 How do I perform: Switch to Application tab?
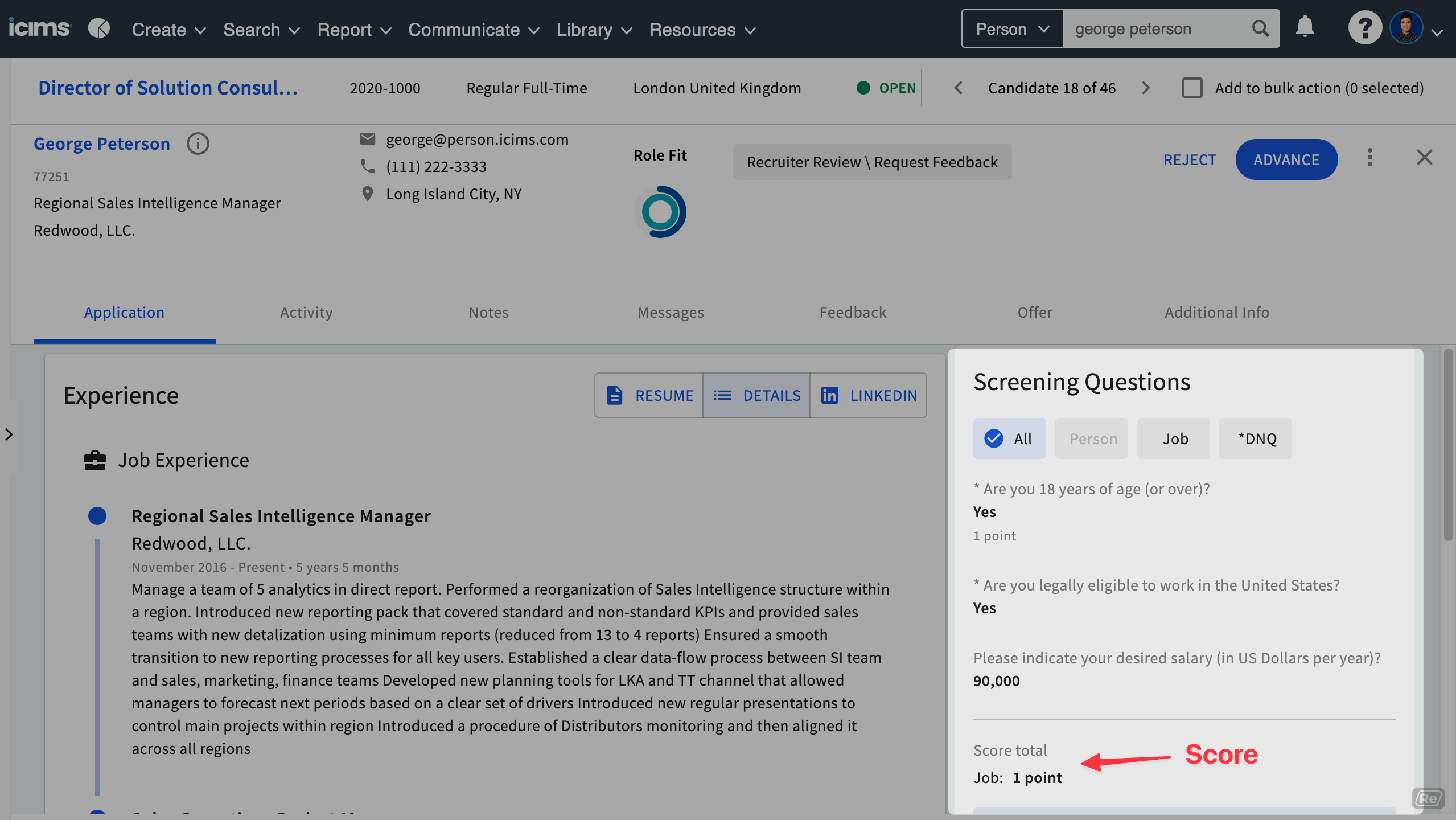tap(124, 313)
